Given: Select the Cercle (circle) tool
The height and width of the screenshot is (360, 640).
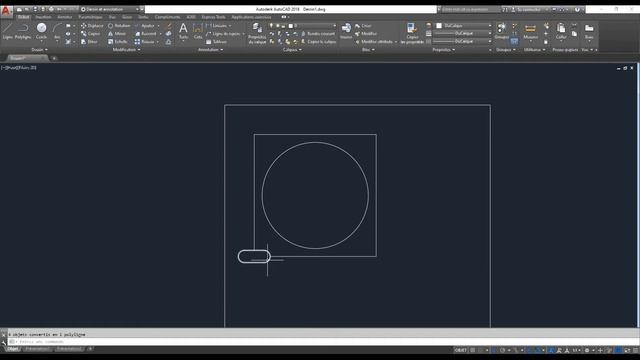Looking at the screenshot, I should [41, 31].
